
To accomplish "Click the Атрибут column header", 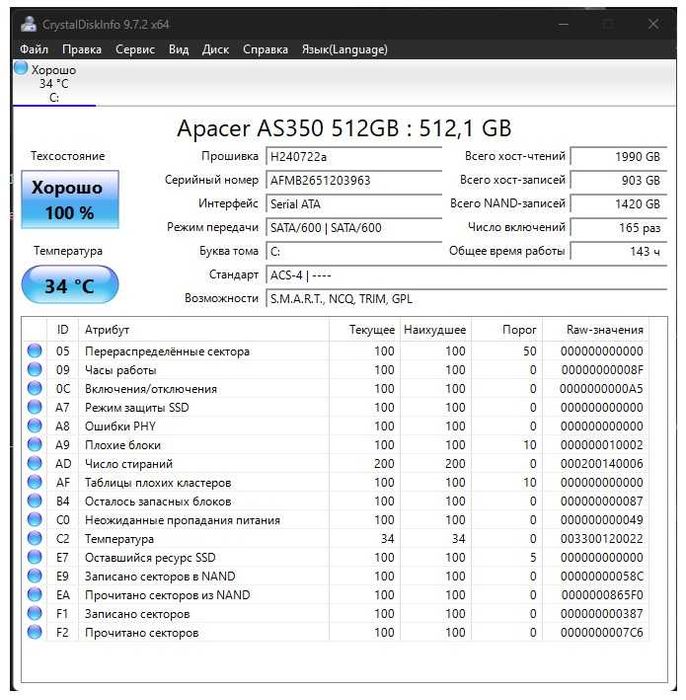I will tap(204, 330).
